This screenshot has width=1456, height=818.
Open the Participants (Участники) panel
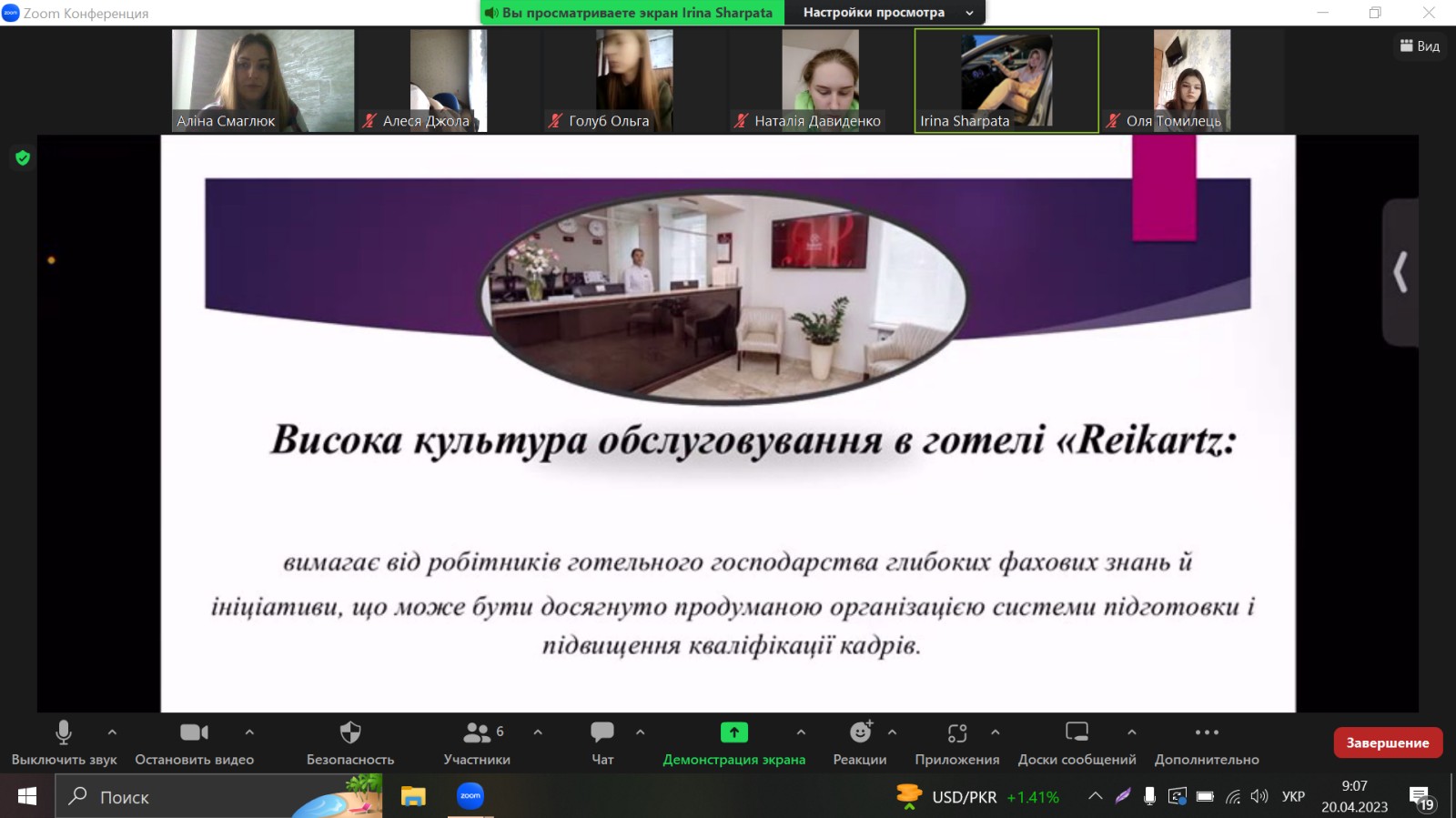tap(477, 733)
